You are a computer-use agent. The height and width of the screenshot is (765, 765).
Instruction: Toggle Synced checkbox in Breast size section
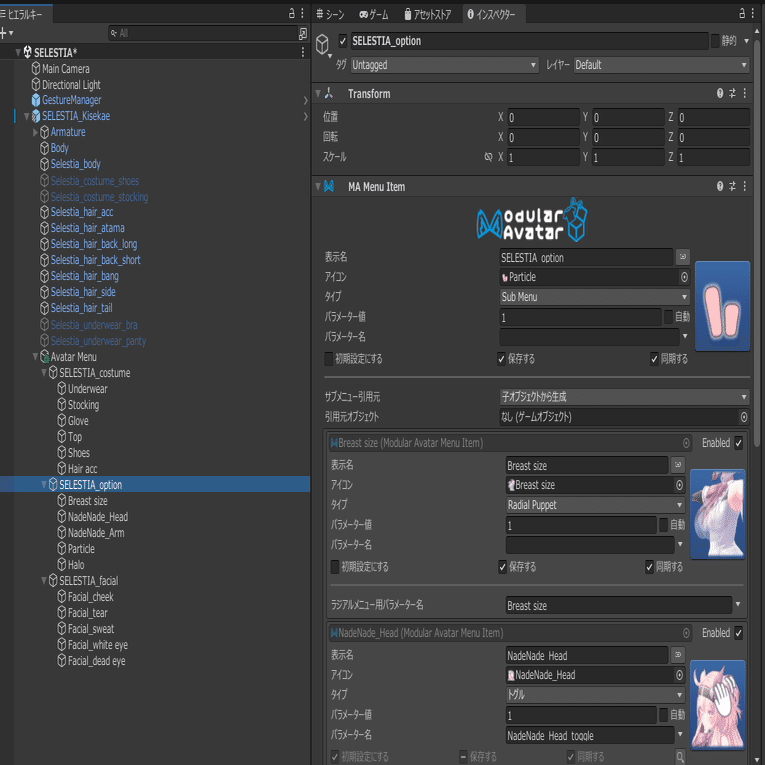click(x=649, y=567)
